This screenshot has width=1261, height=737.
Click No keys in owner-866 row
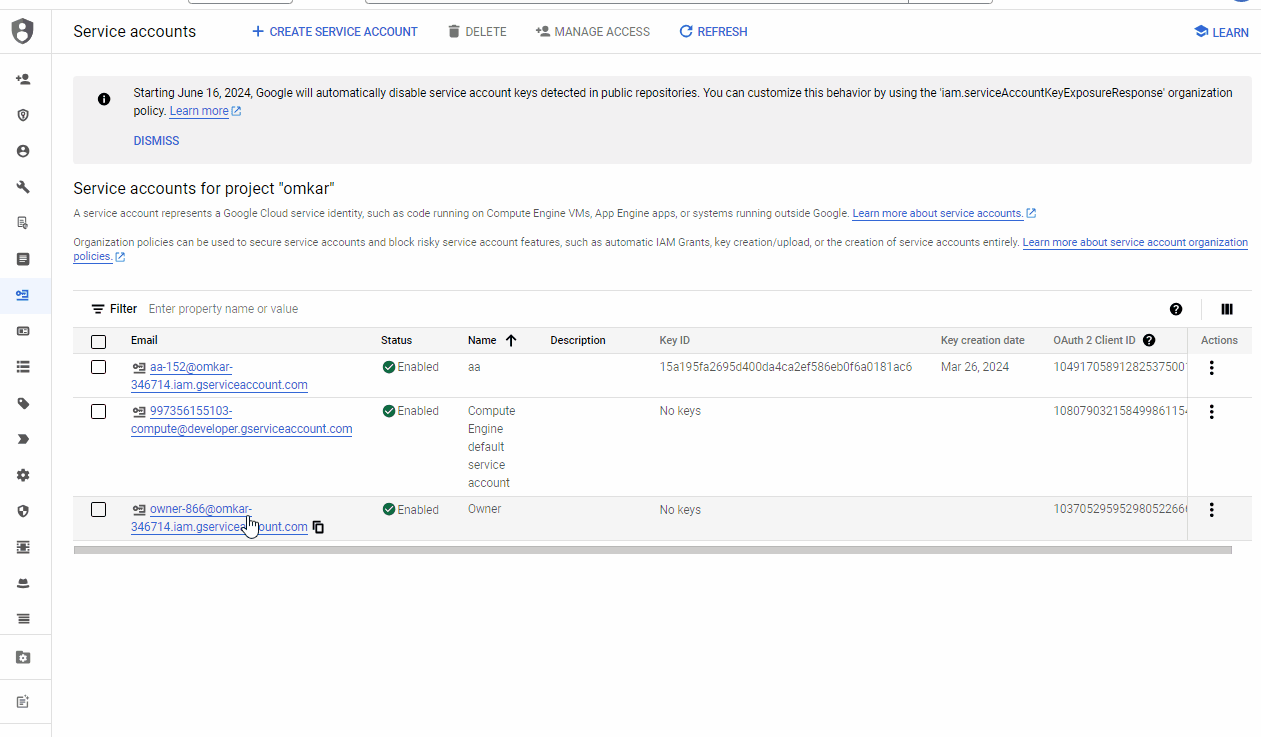pyautogui.click(x=680, y=510)
